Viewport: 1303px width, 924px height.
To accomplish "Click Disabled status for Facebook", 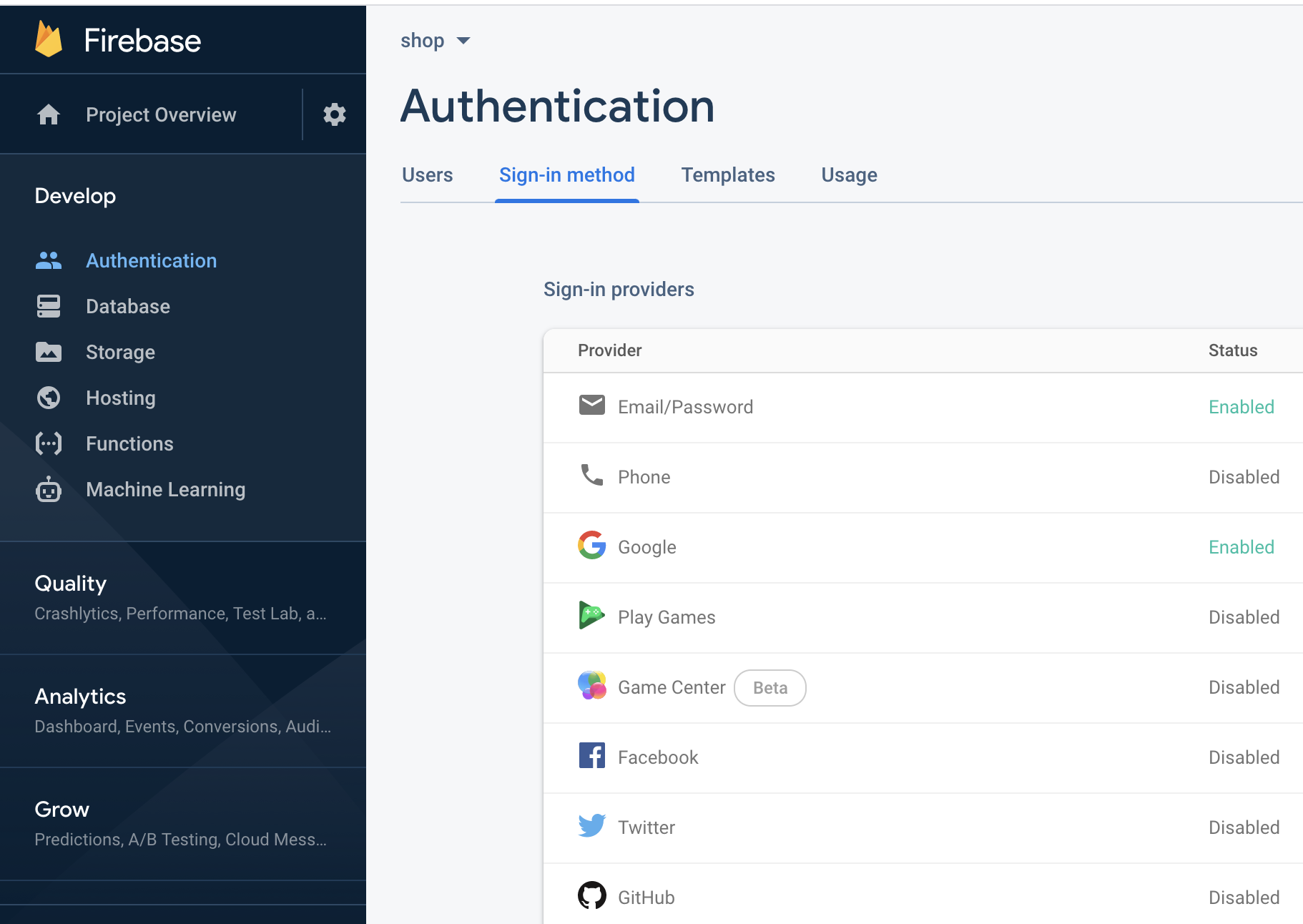I will (1244, 757).
